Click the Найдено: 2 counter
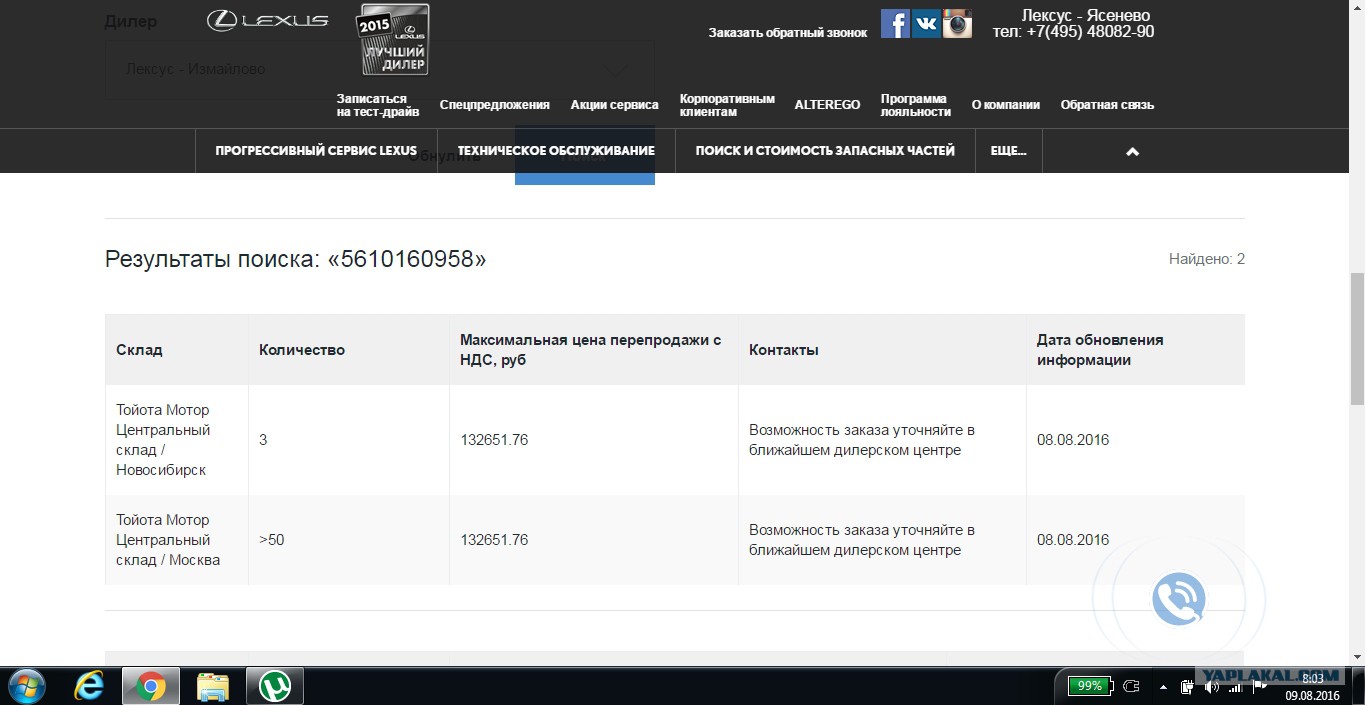Screen dimensions: 1365x705 [1207, 259]
